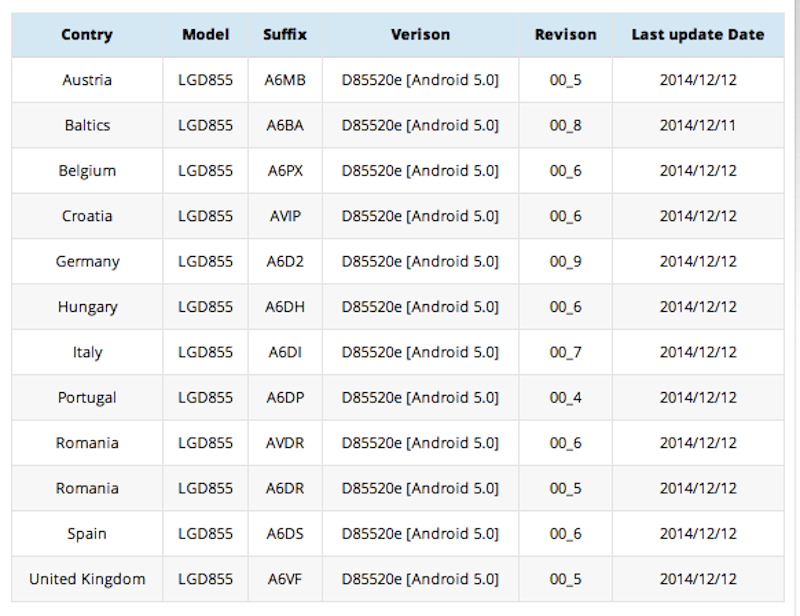Click the Revison column header
800x616 pixels.
point(565,35)
